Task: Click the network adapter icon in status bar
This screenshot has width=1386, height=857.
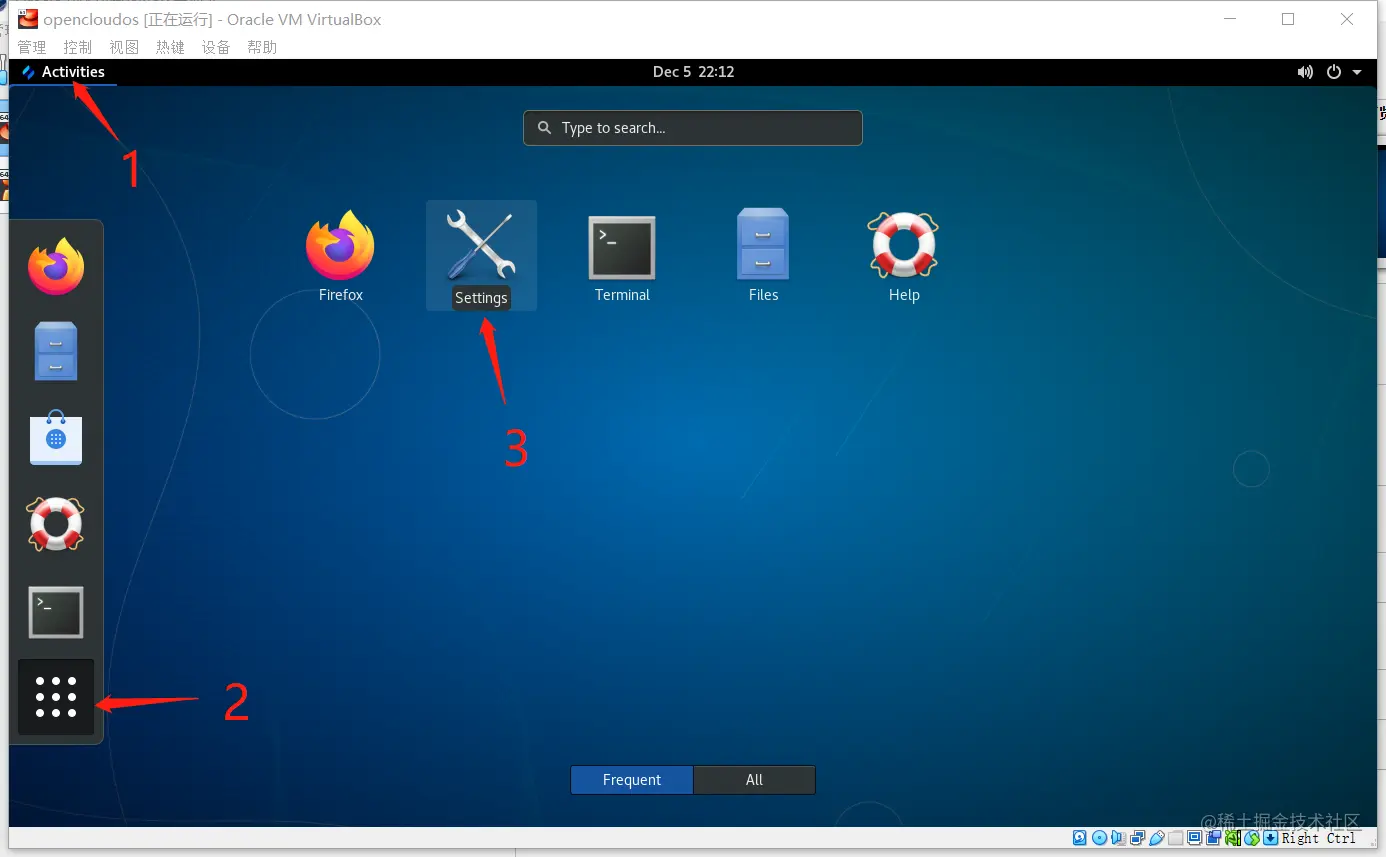Action: tap(1138, 838)
